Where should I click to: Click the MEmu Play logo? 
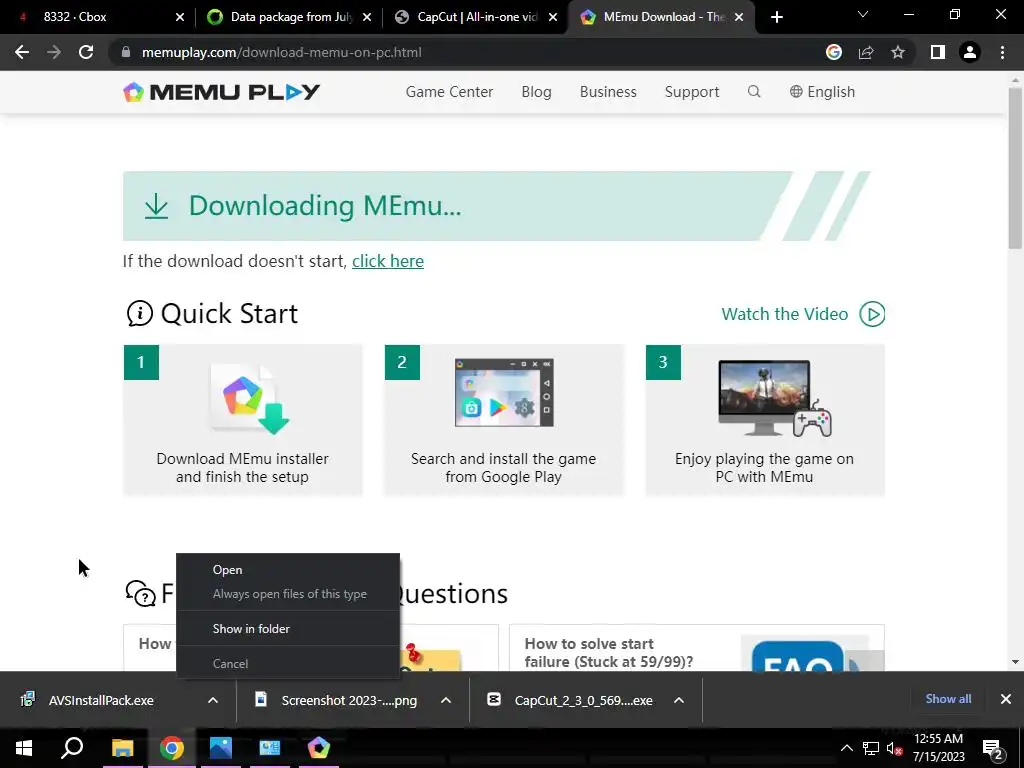tap(221, 92)
